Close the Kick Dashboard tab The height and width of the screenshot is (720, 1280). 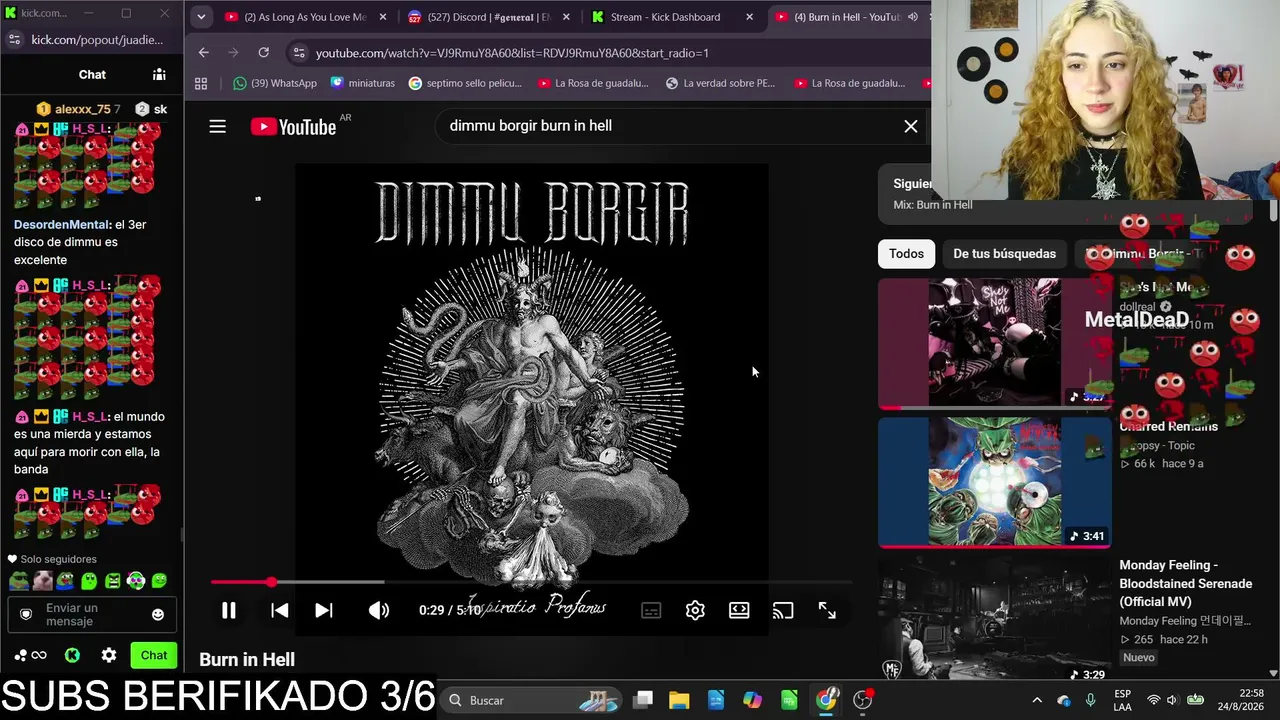750,17
